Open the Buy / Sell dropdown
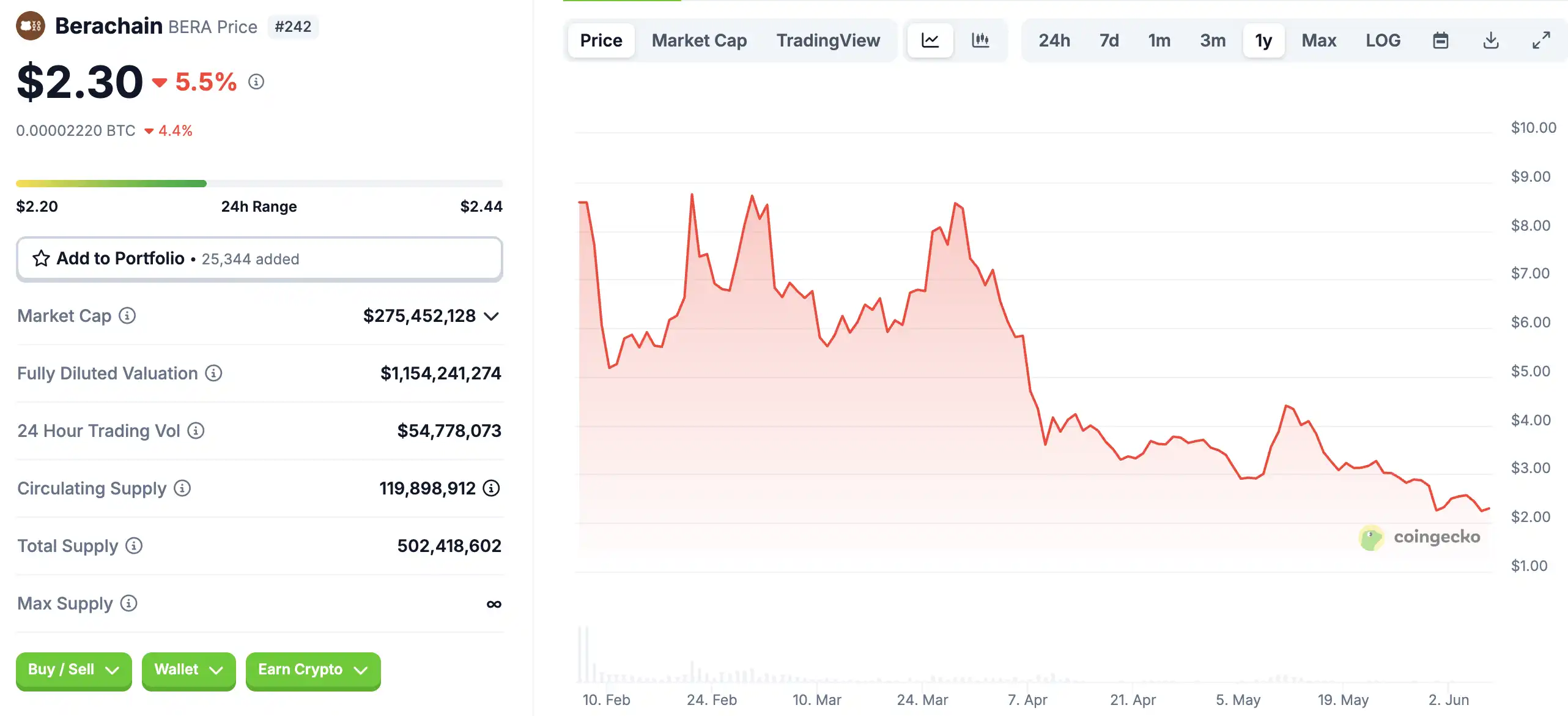The image size is (1568, 716). (x=73, y=670)
